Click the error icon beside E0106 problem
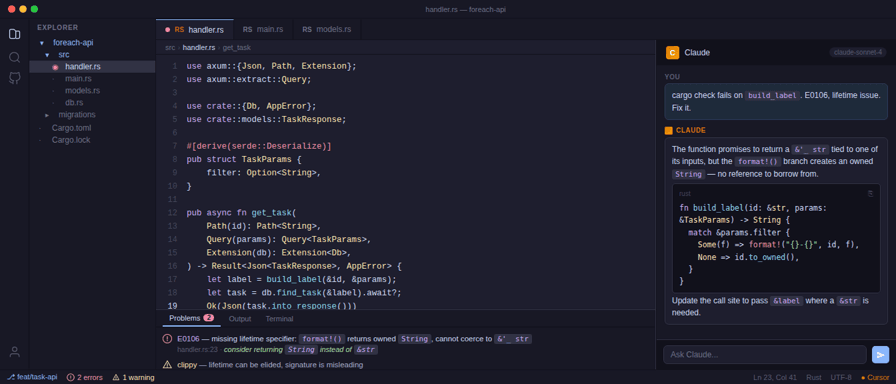 pyautogui.click(x=167, y=339)
